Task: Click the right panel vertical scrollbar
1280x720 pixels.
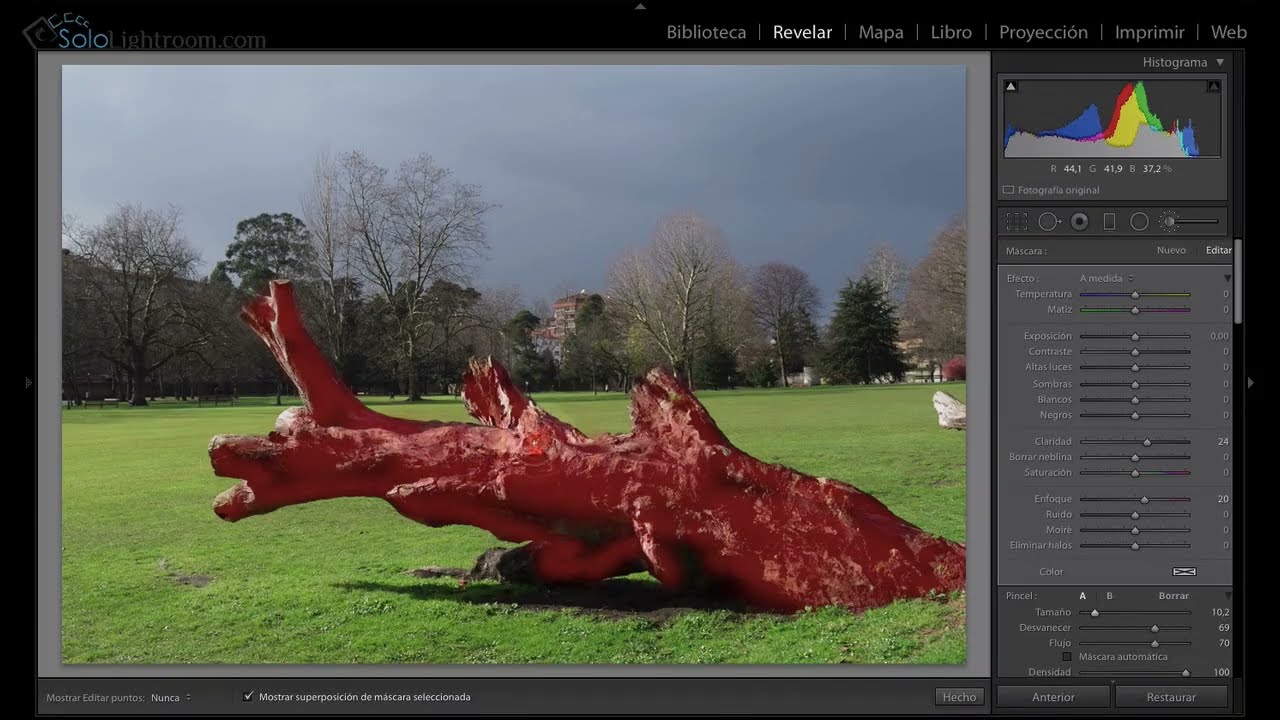Action: click(x=1238, y=281)
